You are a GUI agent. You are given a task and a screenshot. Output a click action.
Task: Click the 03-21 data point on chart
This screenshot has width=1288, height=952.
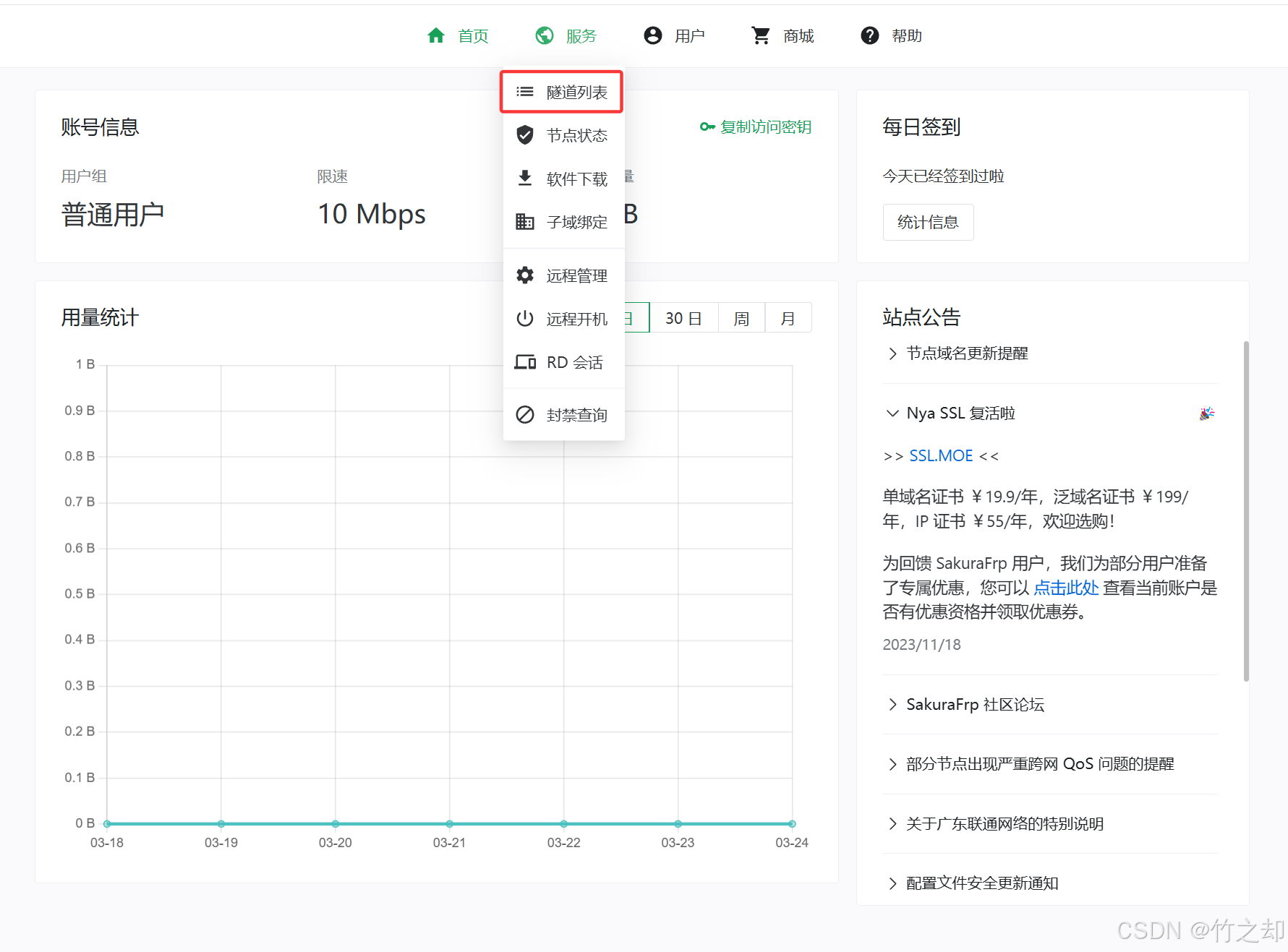coord(449,824)
